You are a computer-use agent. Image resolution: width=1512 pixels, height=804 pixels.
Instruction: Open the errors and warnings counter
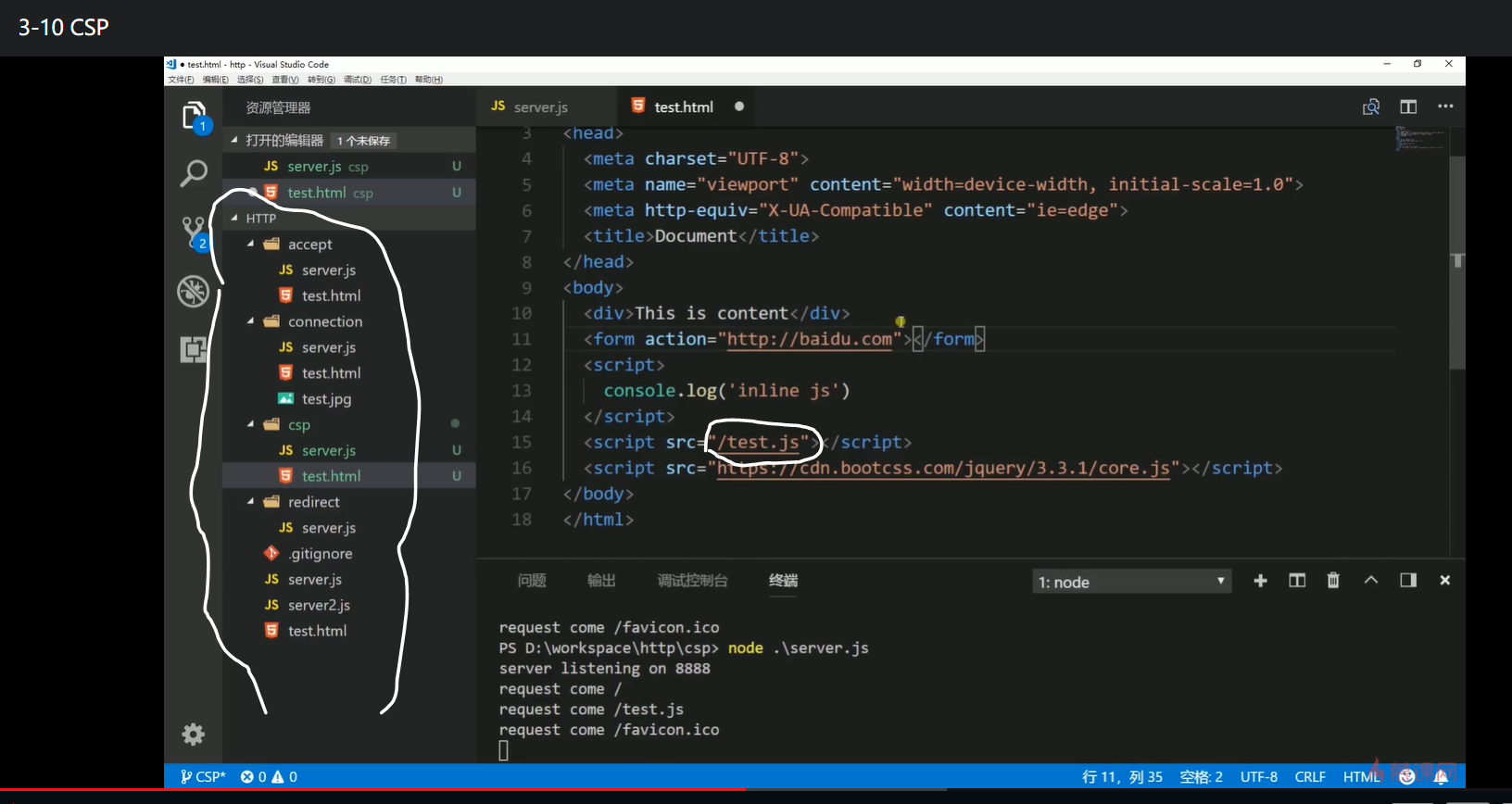[269, 777]
